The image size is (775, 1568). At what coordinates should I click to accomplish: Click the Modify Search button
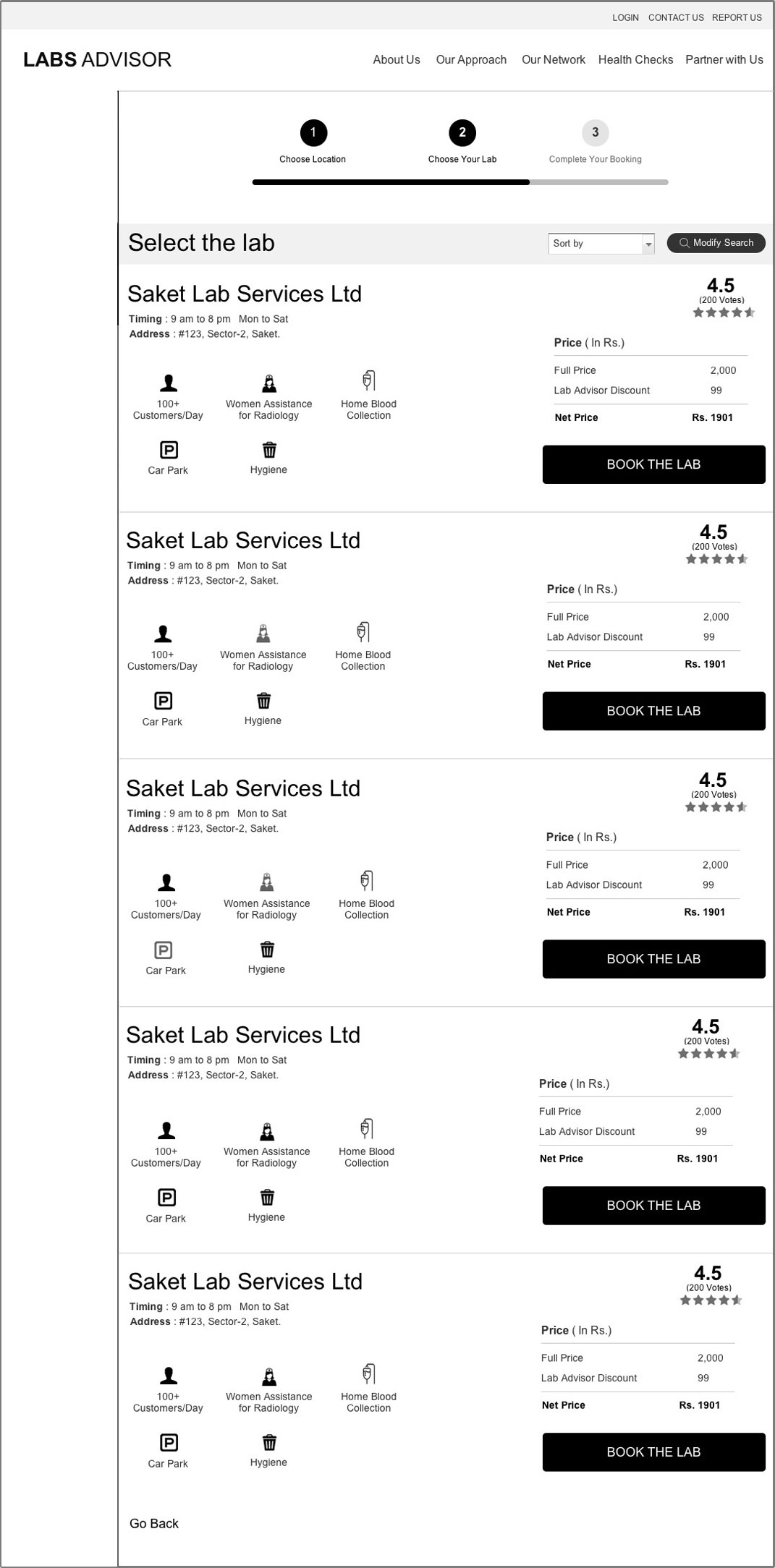tap(716, 243)
